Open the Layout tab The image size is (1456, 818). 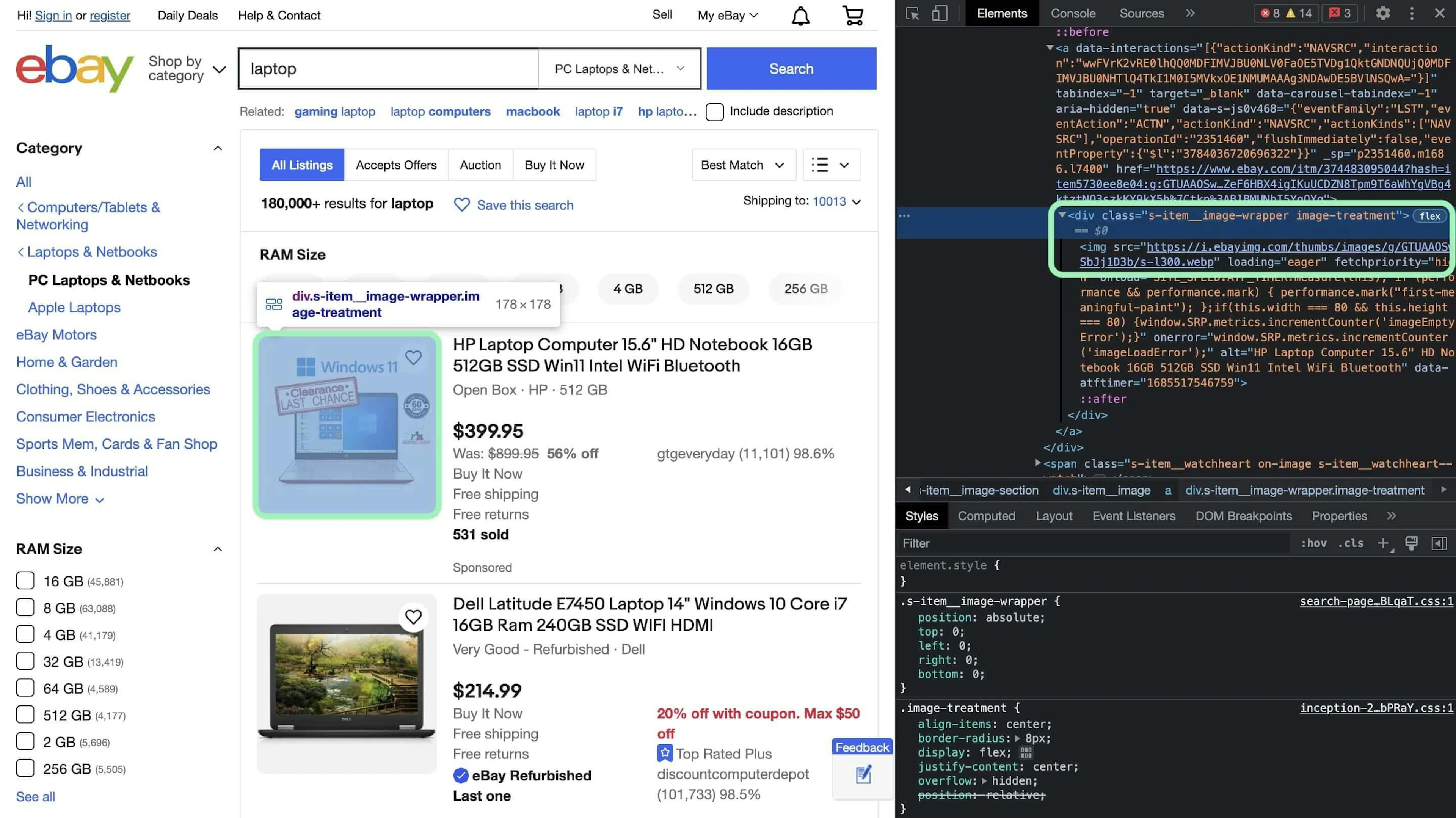(x=1054, y=515)
